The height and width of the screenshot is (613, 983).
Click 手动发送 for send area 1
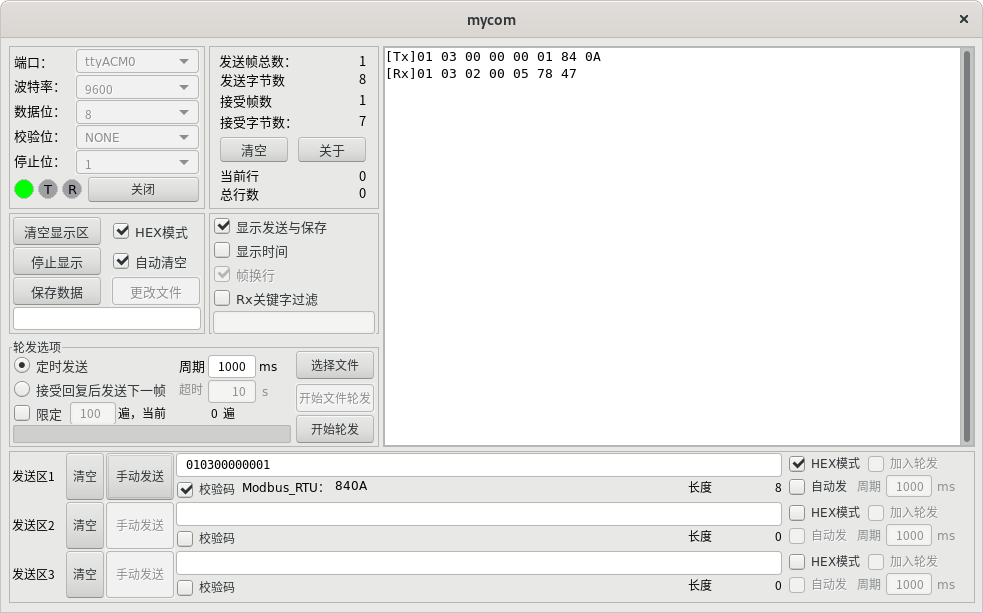click(x=139, y=476)
